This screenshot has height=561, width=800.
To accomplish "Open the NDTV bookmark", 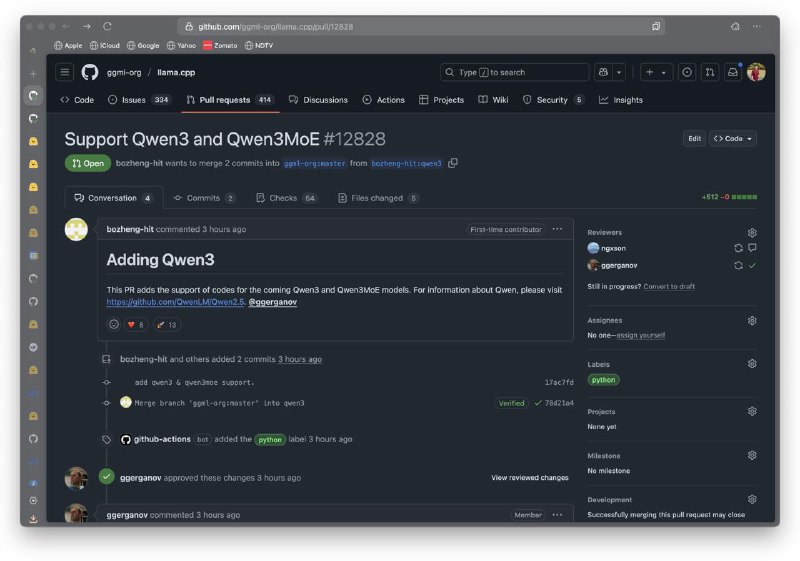I will click(259, 45).
